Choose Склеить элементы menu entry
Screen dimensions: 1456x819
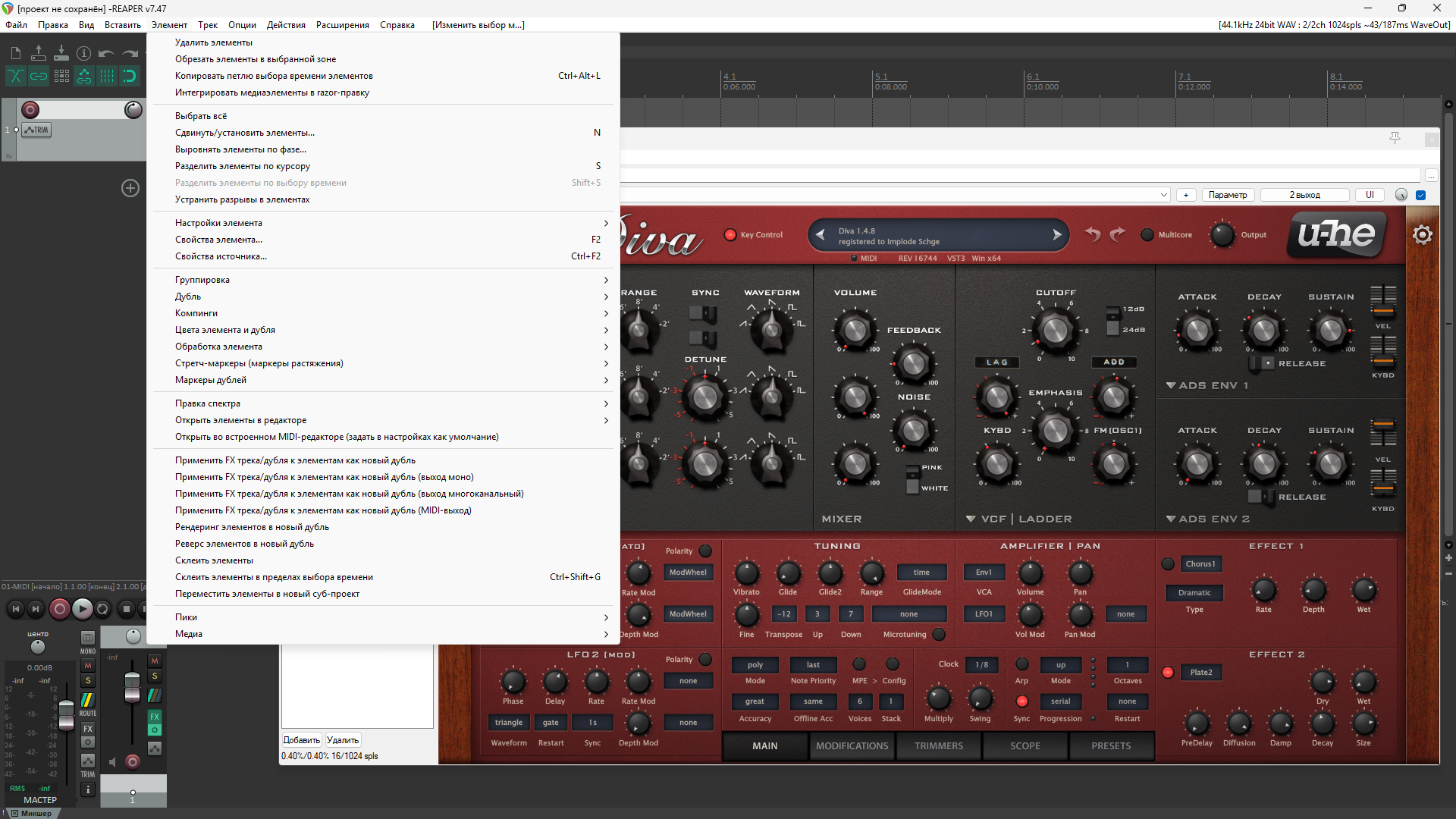point(215,560)
